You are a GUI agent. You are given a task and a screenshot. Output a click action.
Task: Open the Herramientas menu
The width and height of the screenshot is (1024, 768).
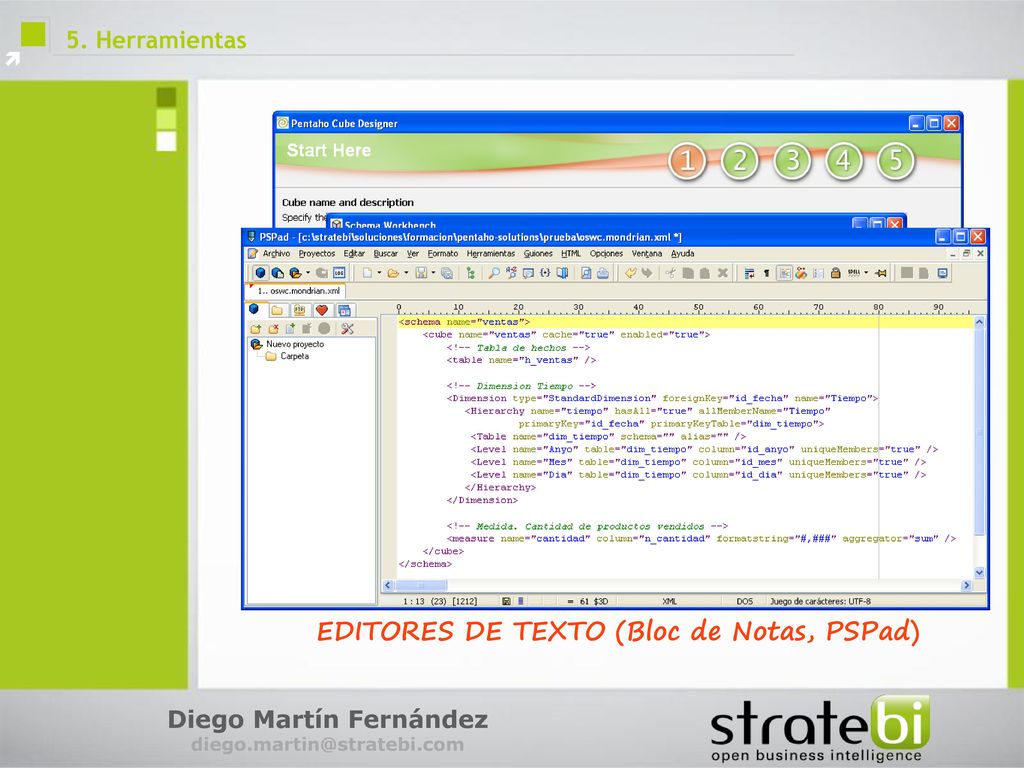(490, 253)
